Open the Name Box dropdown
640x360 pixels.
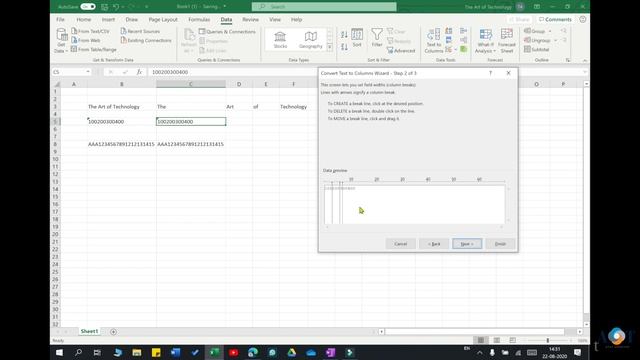(88, 72)
